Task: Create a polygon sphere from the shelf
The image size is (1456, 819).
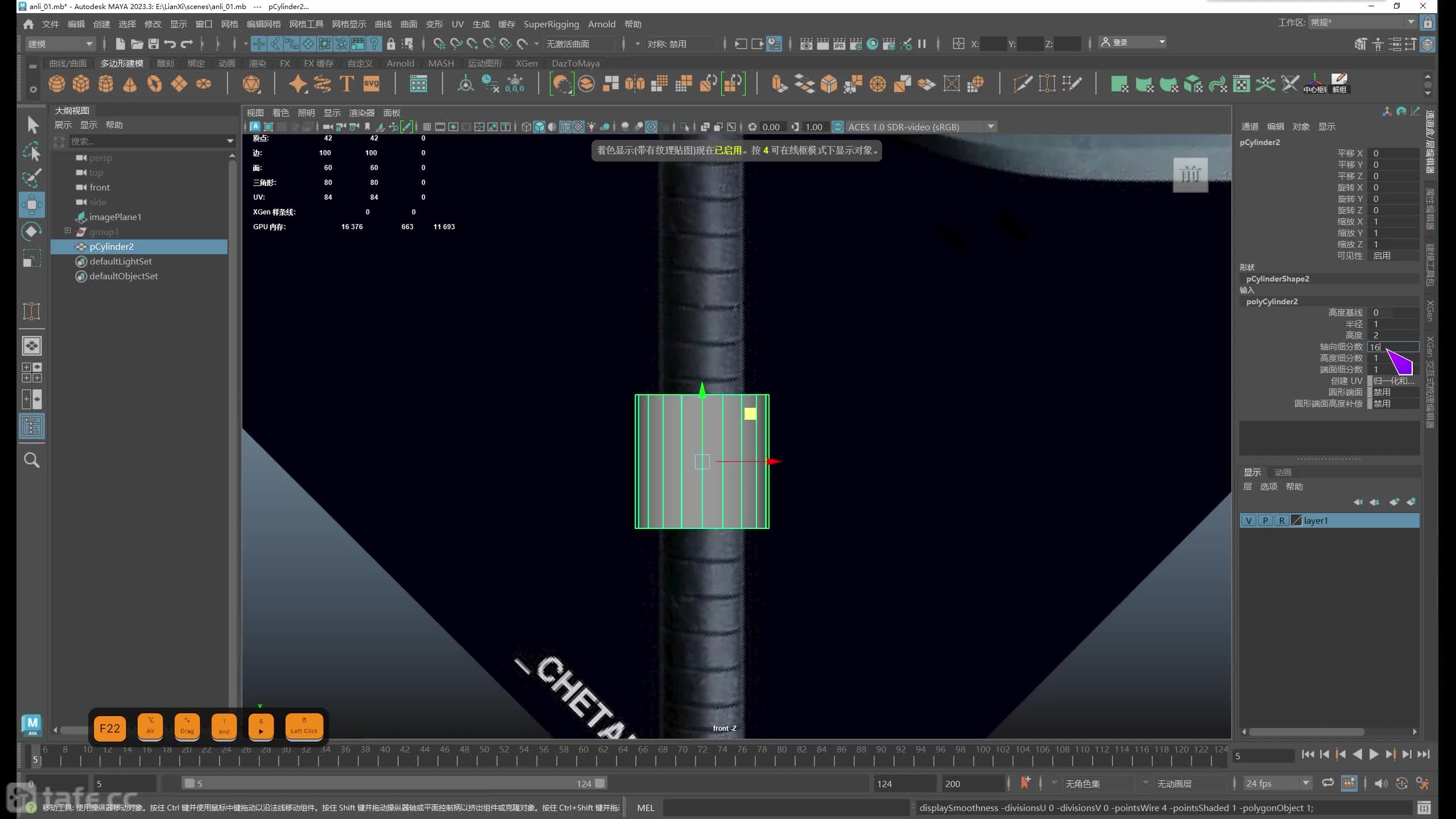Action: point(56,84)
